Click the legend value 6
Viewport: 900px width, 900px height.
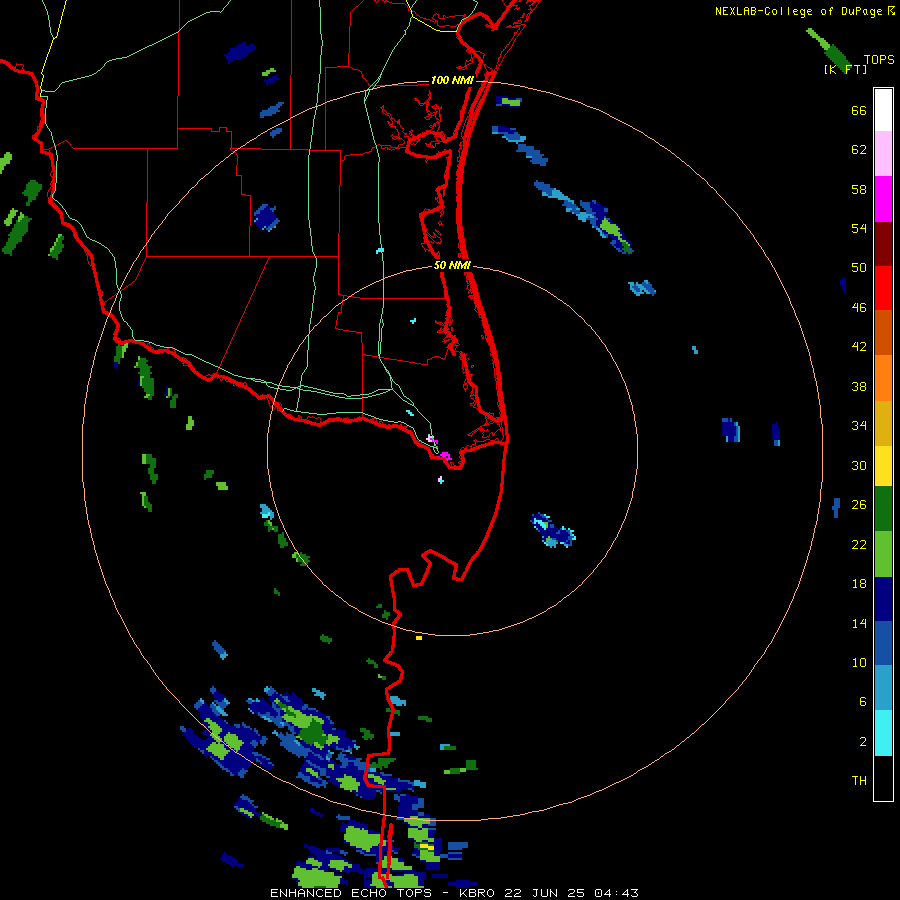(863, 702)
